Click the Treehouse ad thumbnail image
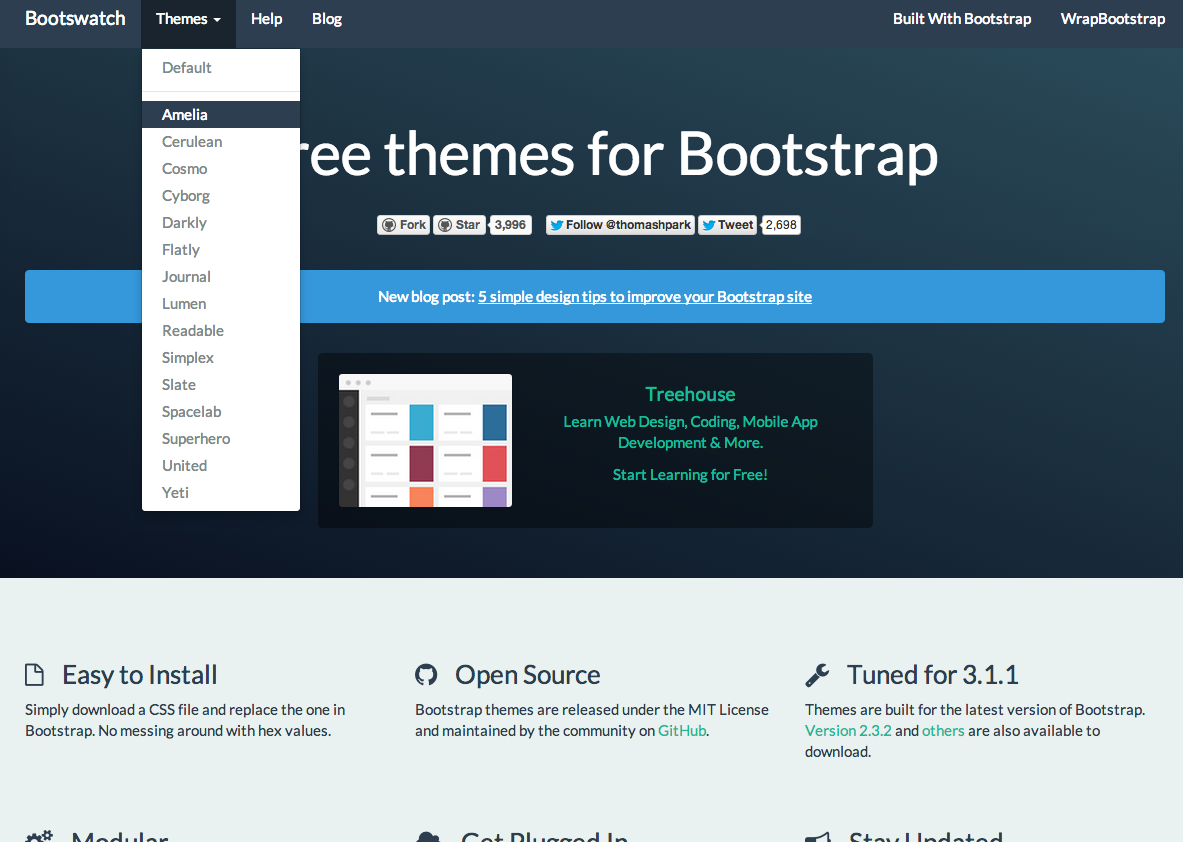Screen dimensions: 1183x842 pyautogui.click(x=426, y=441)
